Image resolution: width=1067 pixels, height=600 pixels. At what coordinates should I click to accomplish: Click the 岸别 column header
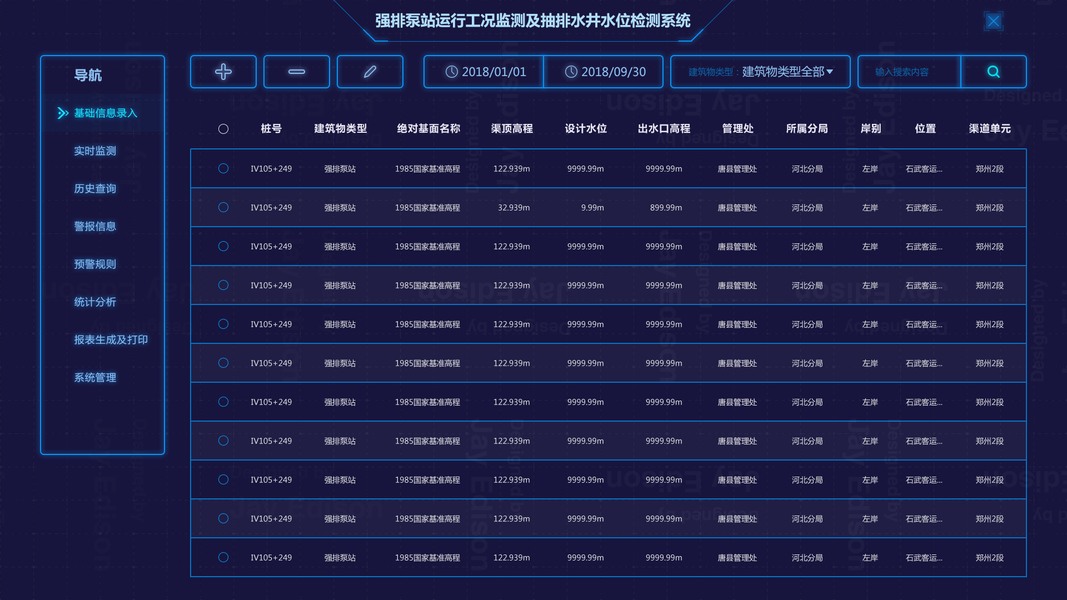[871, 129]
